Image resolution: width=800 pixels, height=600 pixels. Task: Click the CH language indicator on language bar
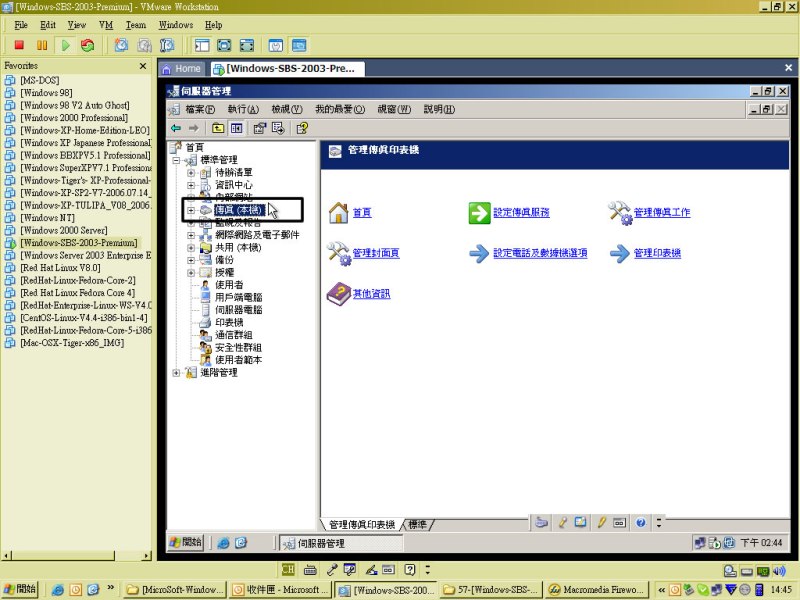tap(288, 569)
